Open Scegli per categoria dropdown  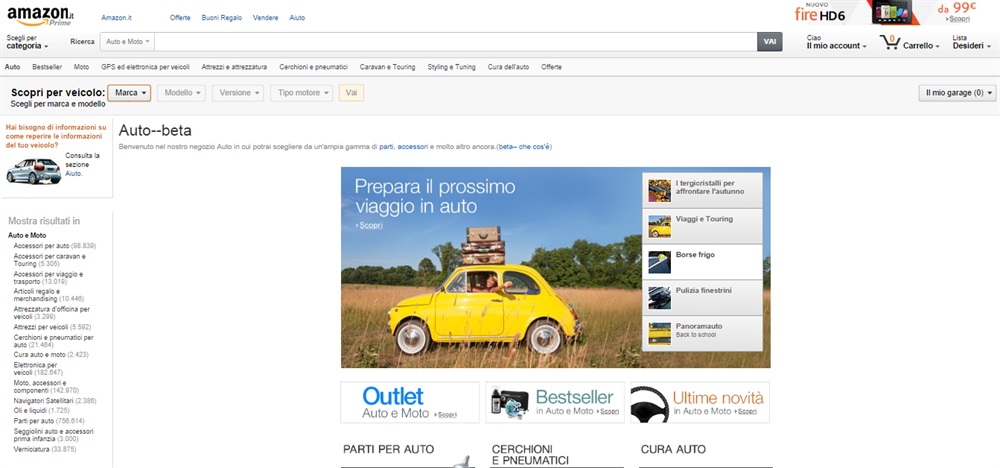tap(27, 42)
